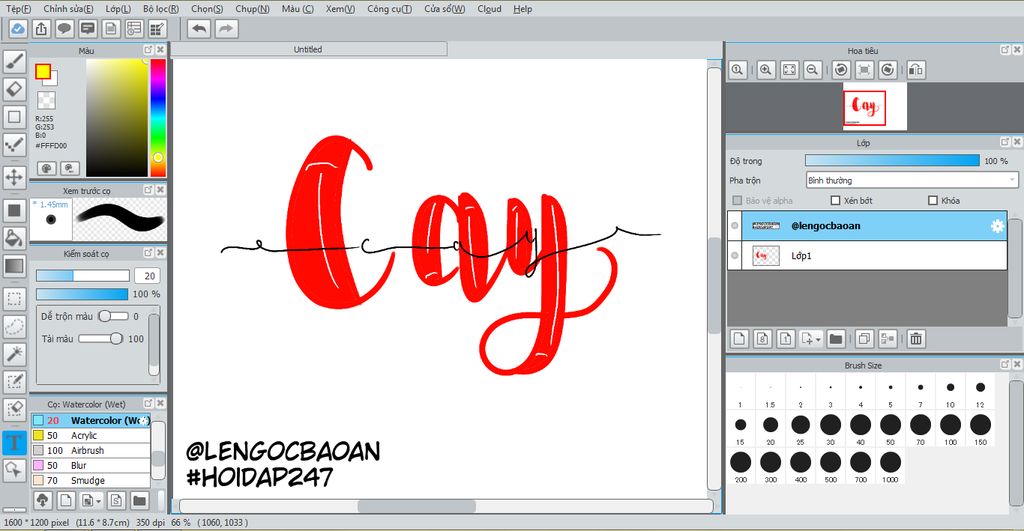Select the Bucket fill tool
This screenshot has height=531, width=1024.
(14, 238)
